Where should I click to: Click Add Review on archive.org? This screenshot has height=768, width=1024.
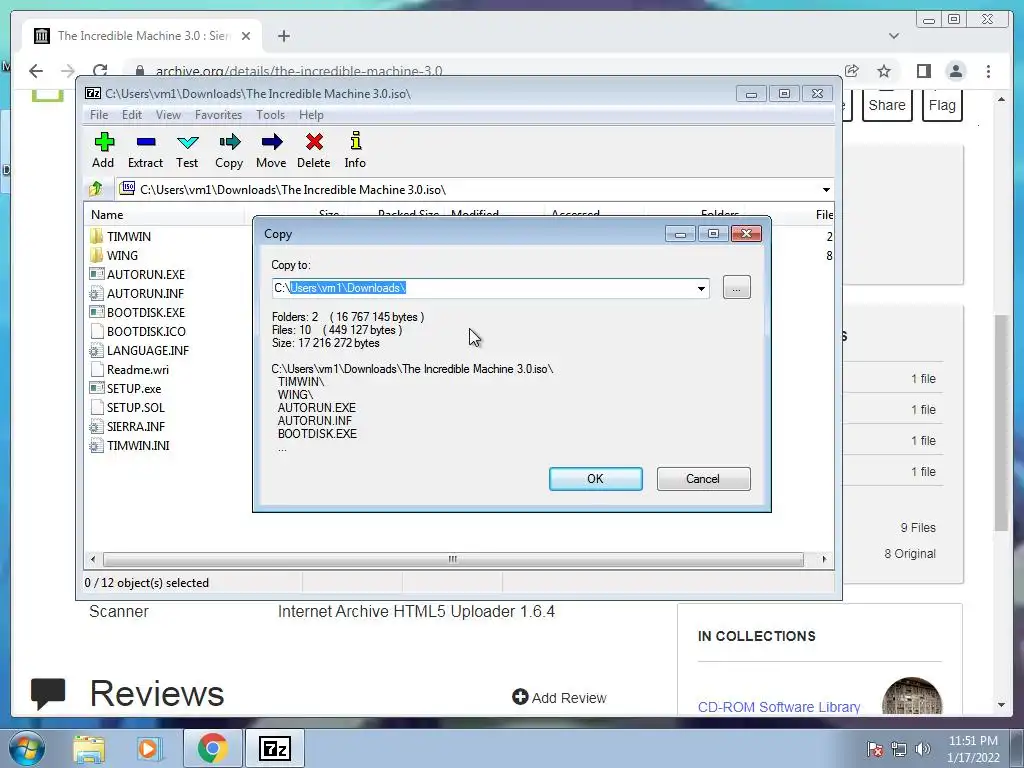tap(560, 698)
